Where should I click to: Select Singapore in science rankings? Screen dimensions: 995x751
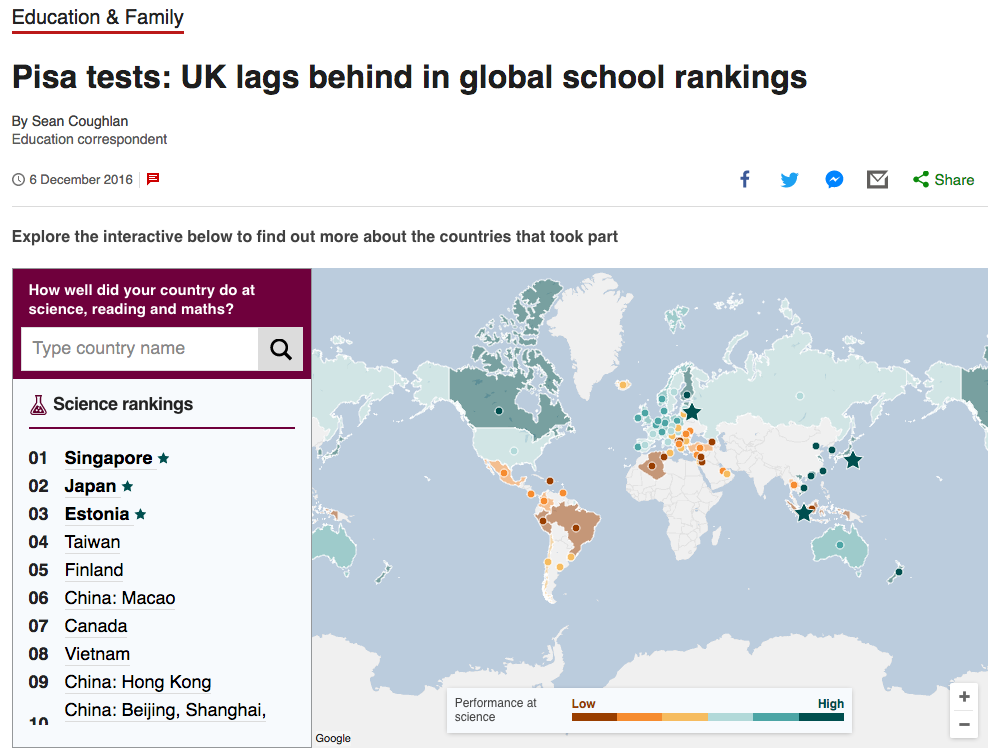coord(108,458)
